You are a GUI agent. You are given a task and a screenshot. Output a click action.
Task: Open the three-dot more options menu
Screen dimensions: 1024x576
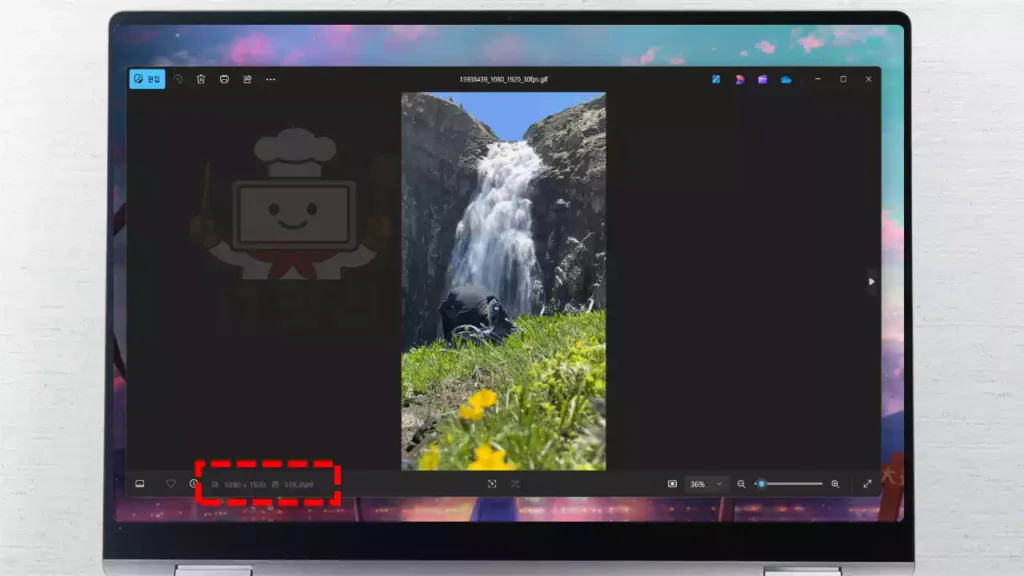[271, 79]
